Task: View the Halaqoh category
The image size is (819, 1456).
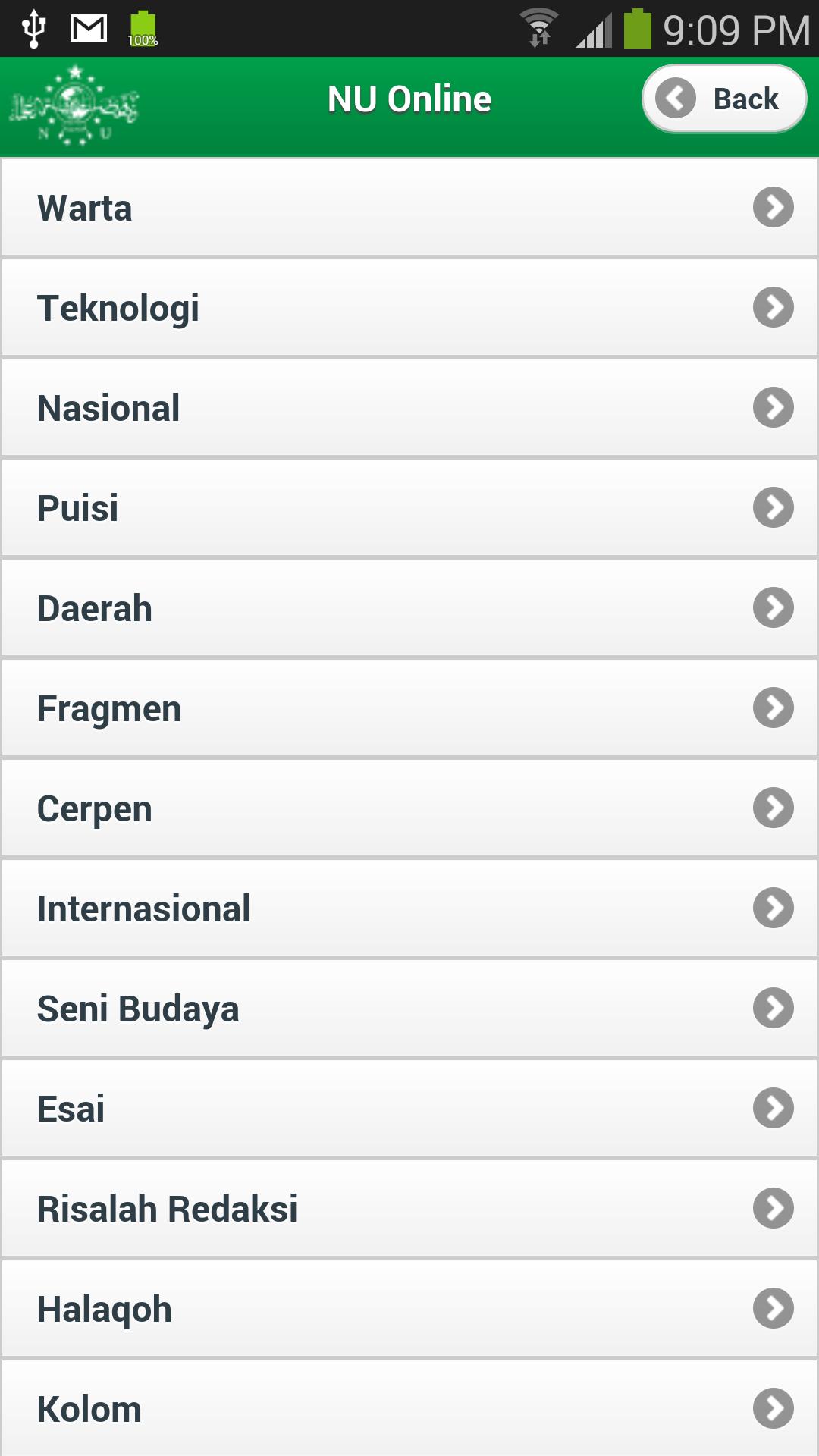Action: coord(409,1309)
